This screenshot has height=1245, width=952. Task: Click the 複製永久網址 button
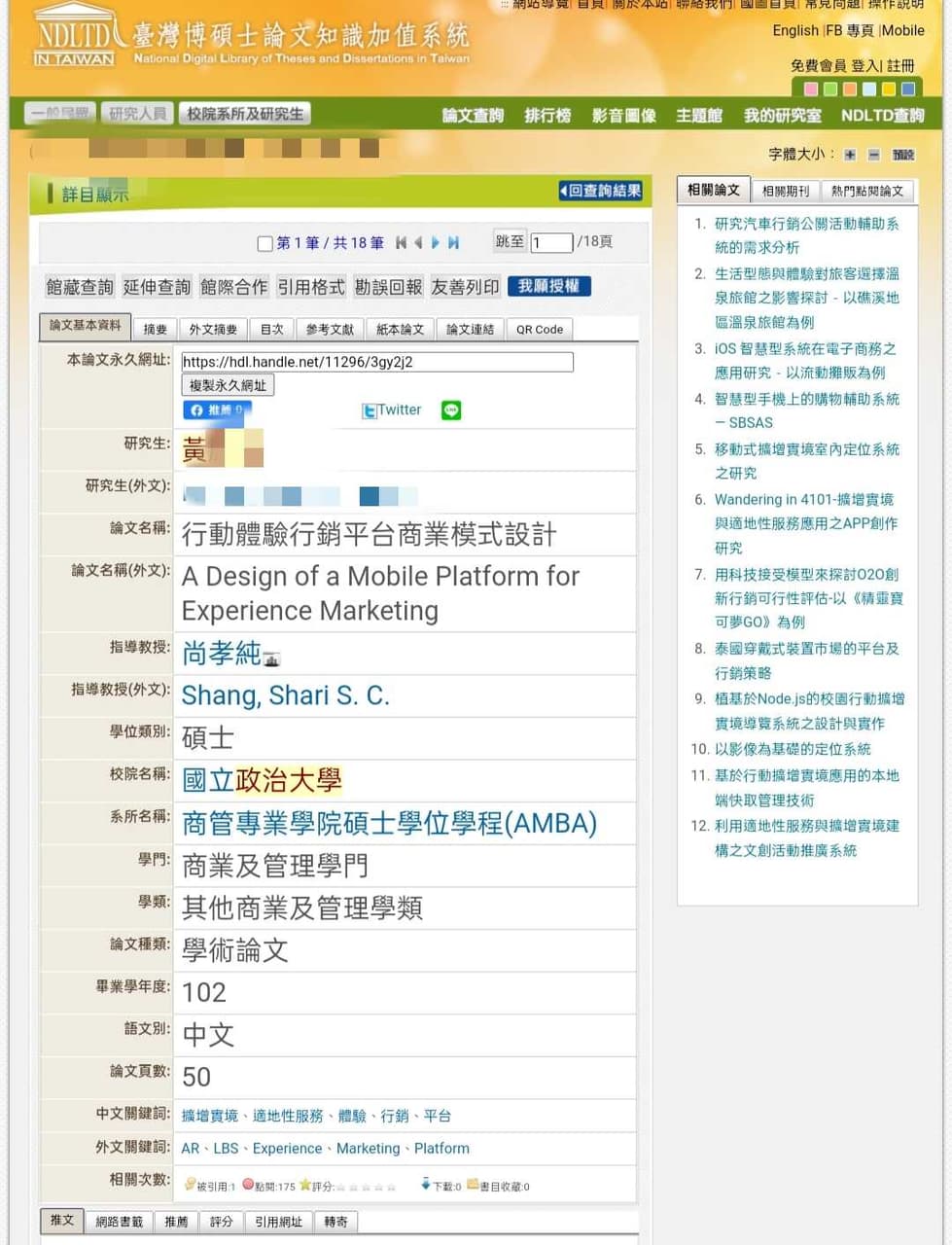coord(229,385)
